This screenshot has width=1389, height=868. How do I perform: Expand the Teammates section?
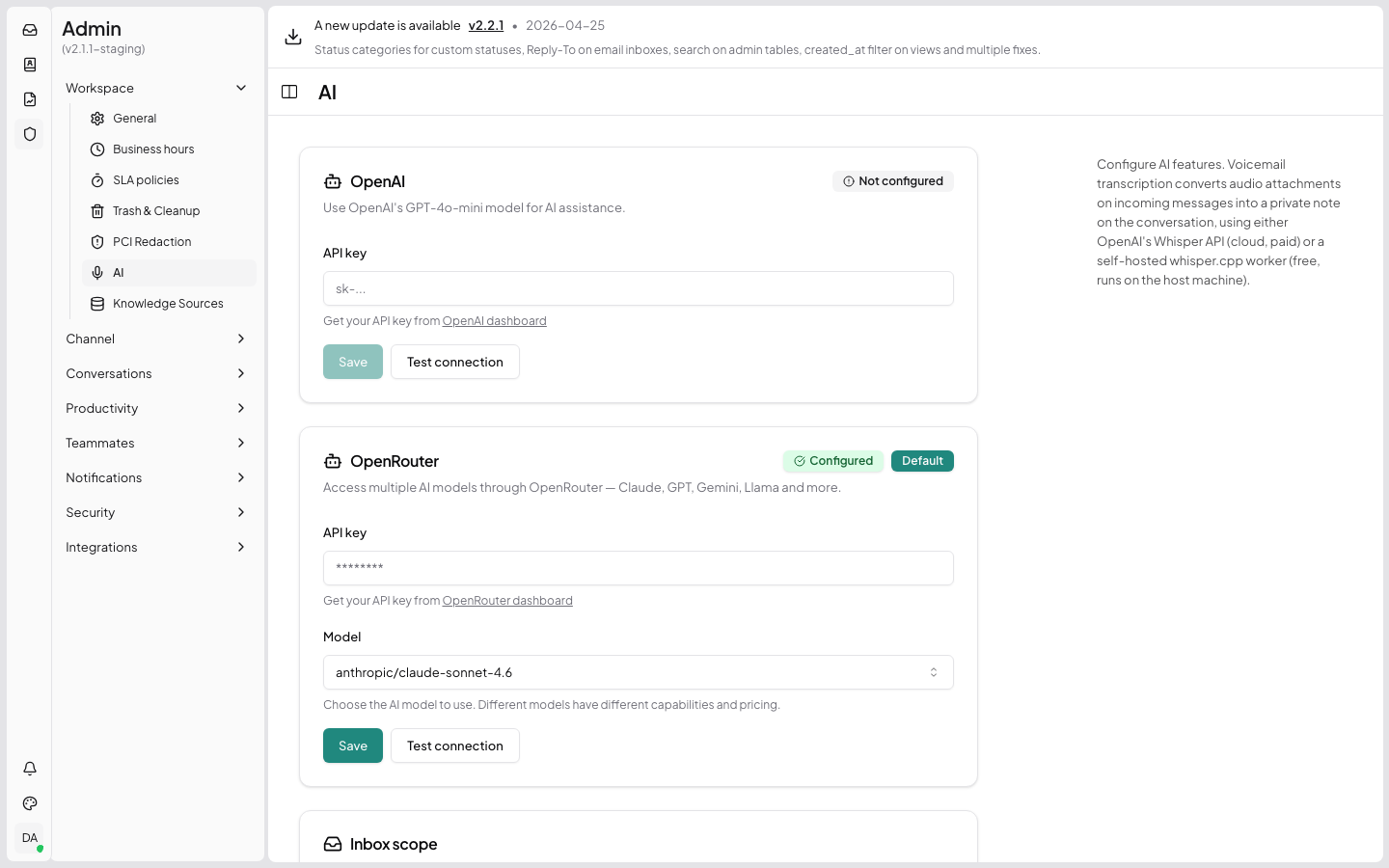click(157, 443)
